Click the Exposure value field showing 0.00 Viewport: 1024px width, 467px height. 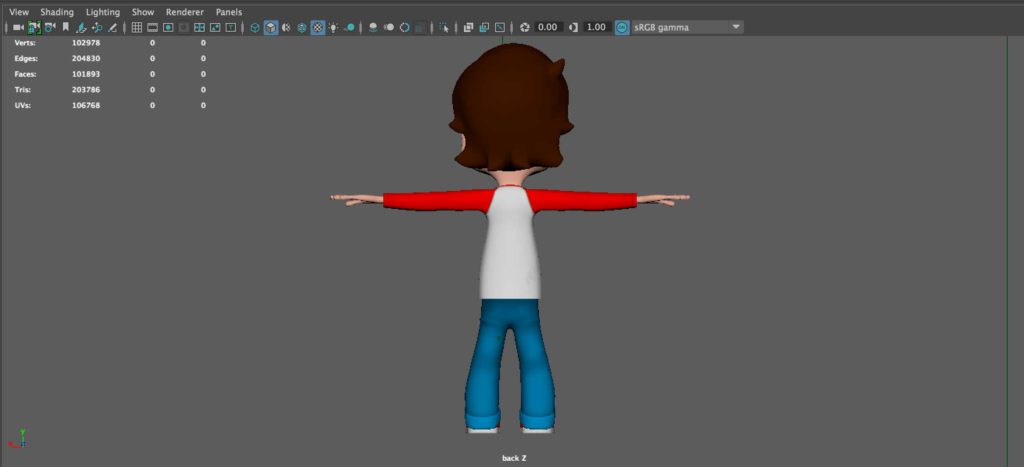click(x=548, y=27)
